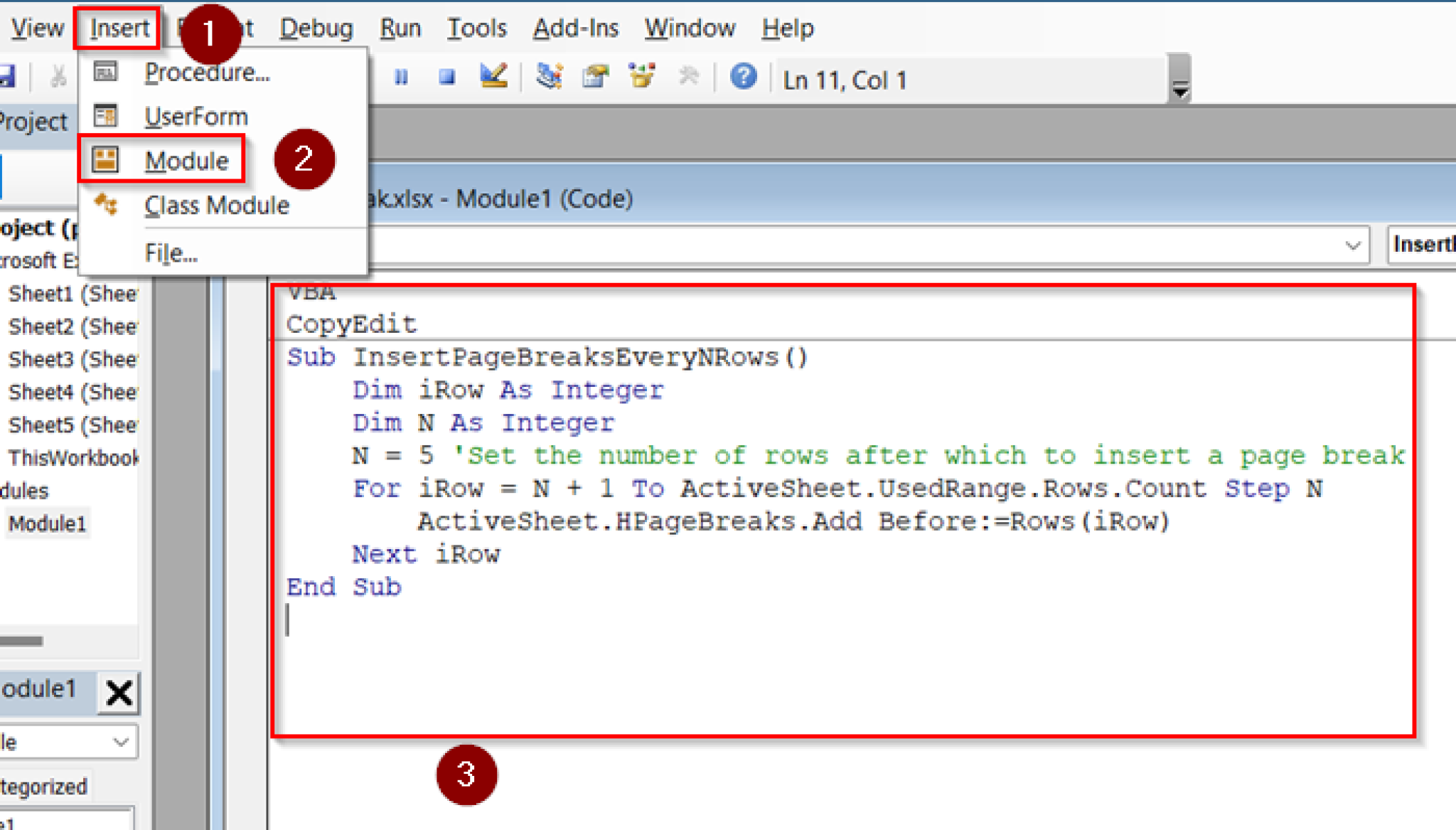
Task: Click the Class Module icon in Insert menu
Action: (107, 205)
